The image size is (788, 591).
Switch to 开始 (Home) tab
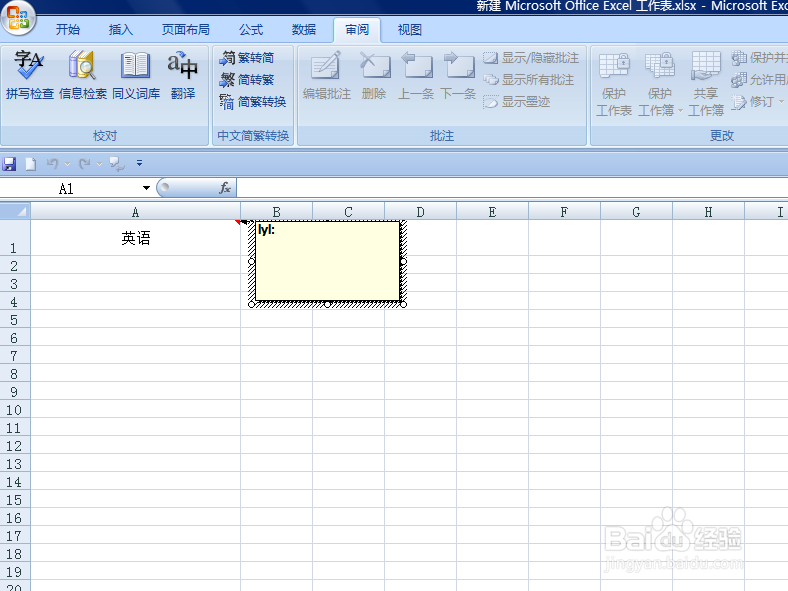[68, 30]
